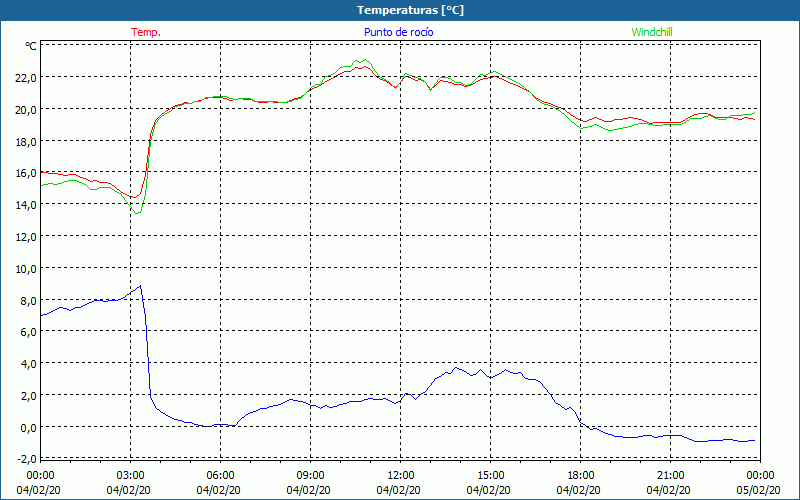Viewport: 800px width, 500px height.
Task: Click the 09:00 time axis label
Action: click(310, 476)
